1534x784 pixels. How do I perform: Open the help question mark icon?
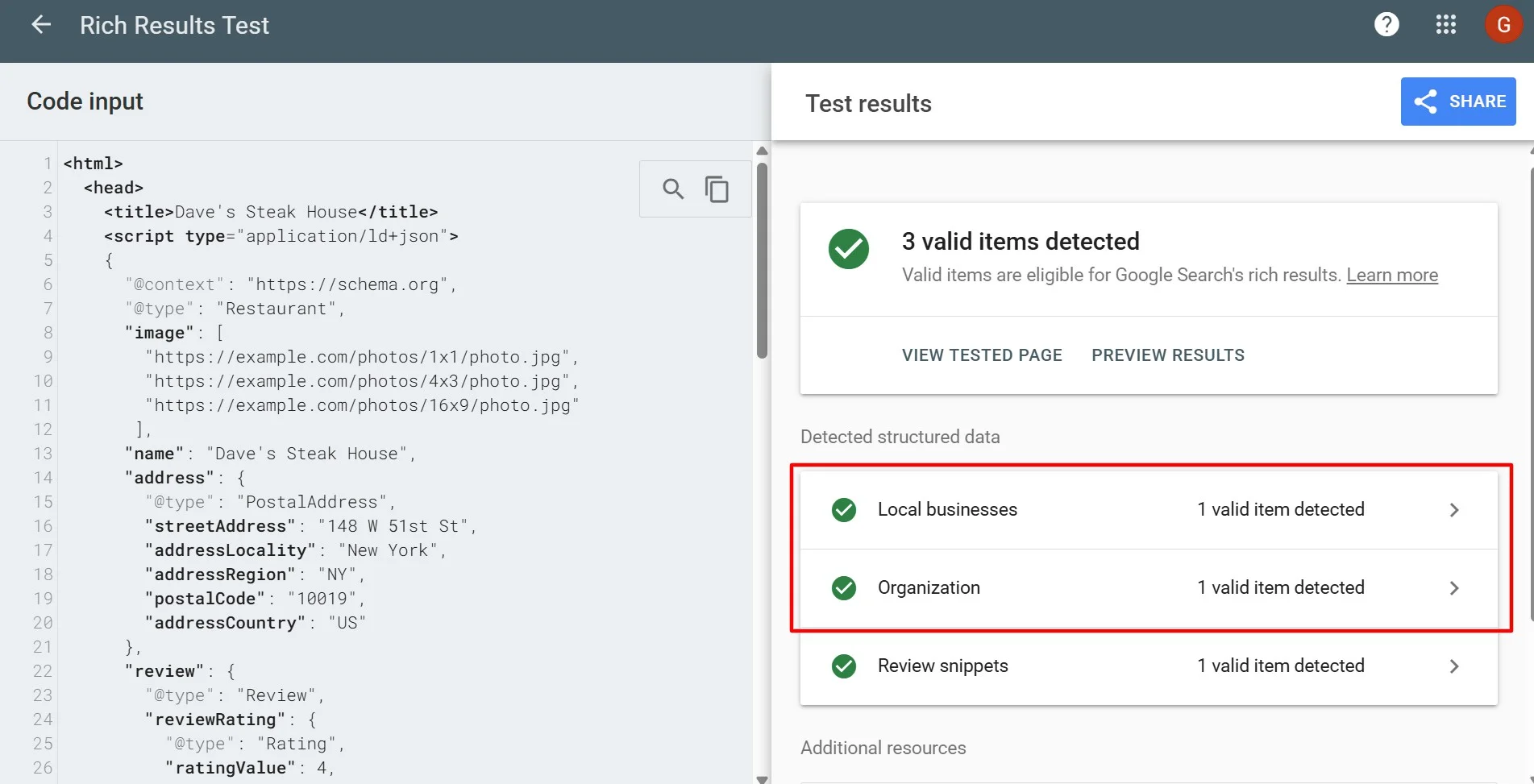pyautogui.click(x=1386, y=25)
